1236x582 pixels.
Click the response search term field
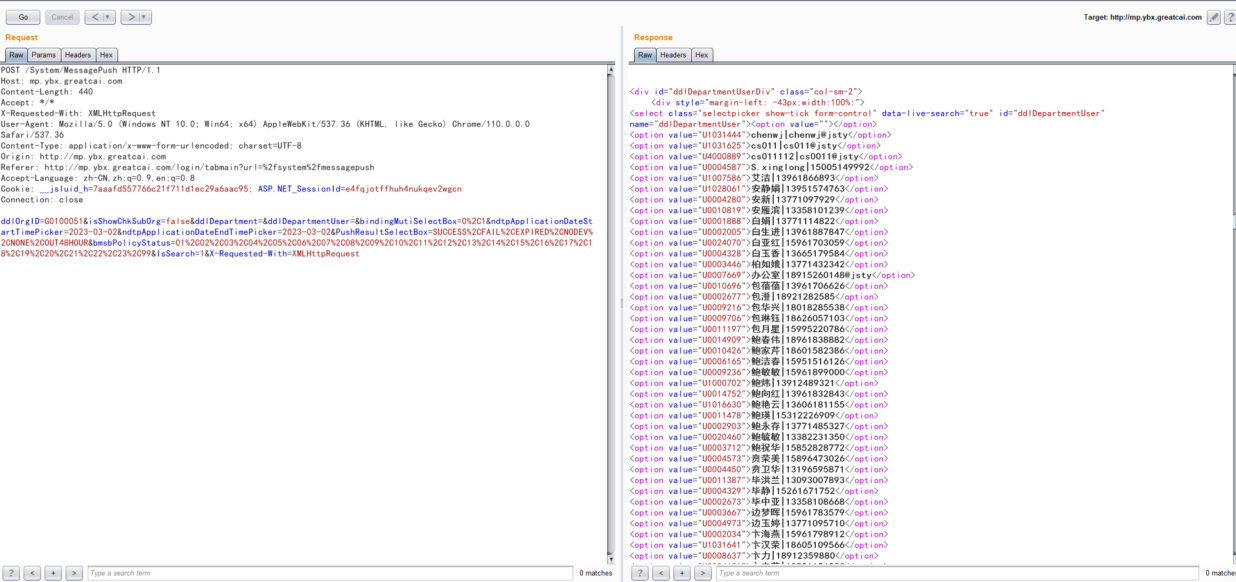(958, 573)
